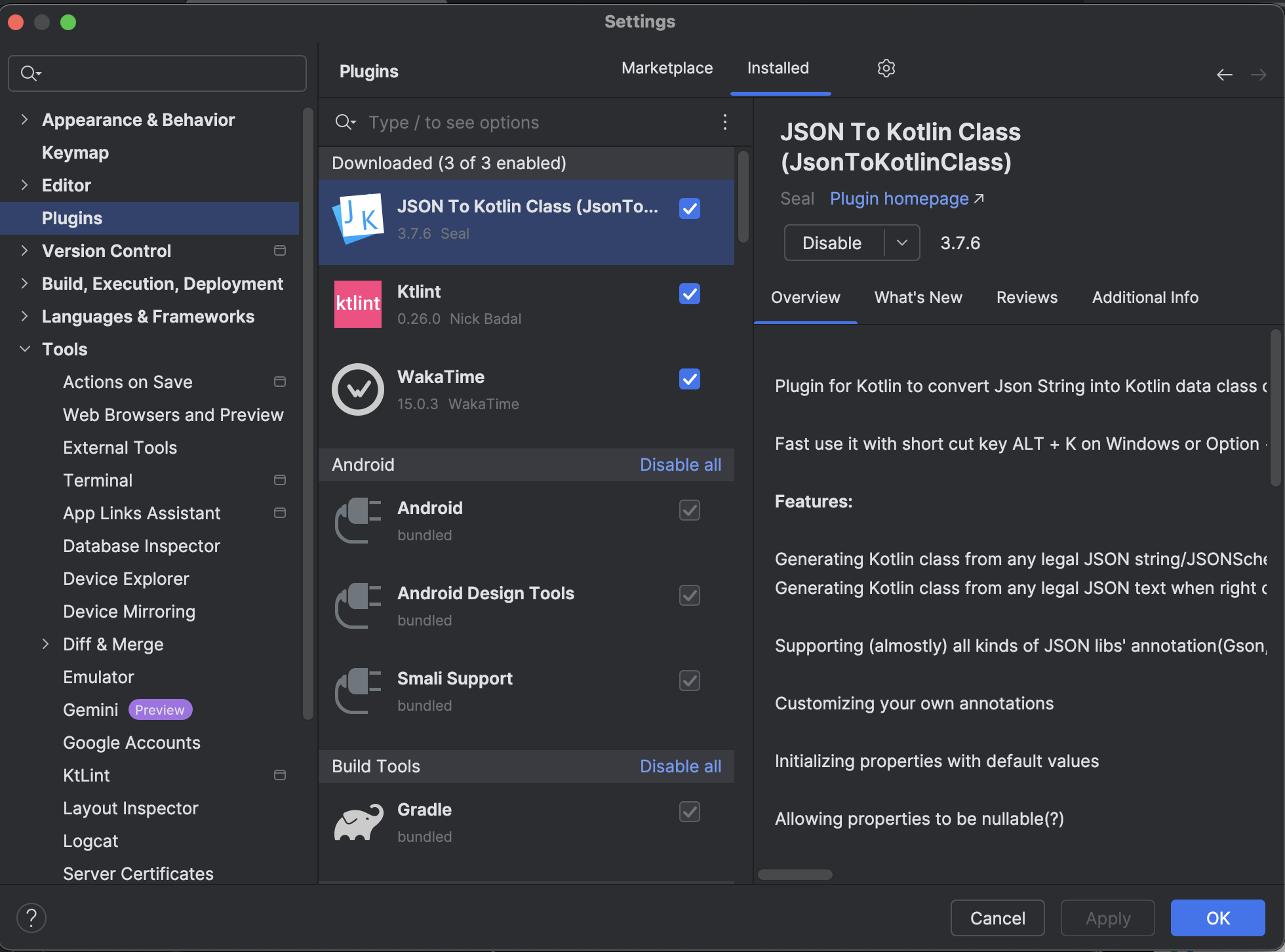Viewport: 1285px width, 952px height.
Task: Expand Appearance & Behavior tree node
Action: coord(24,119)
